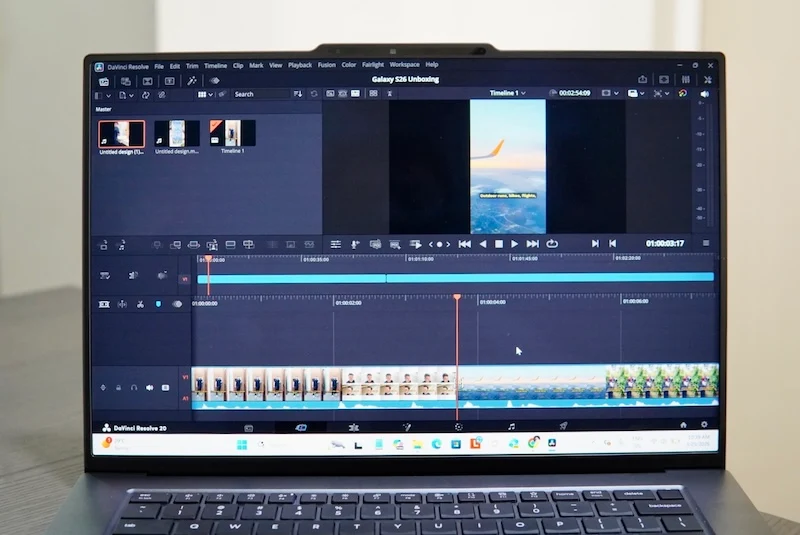Switch to the Edit page tab

tap(354, 427)
